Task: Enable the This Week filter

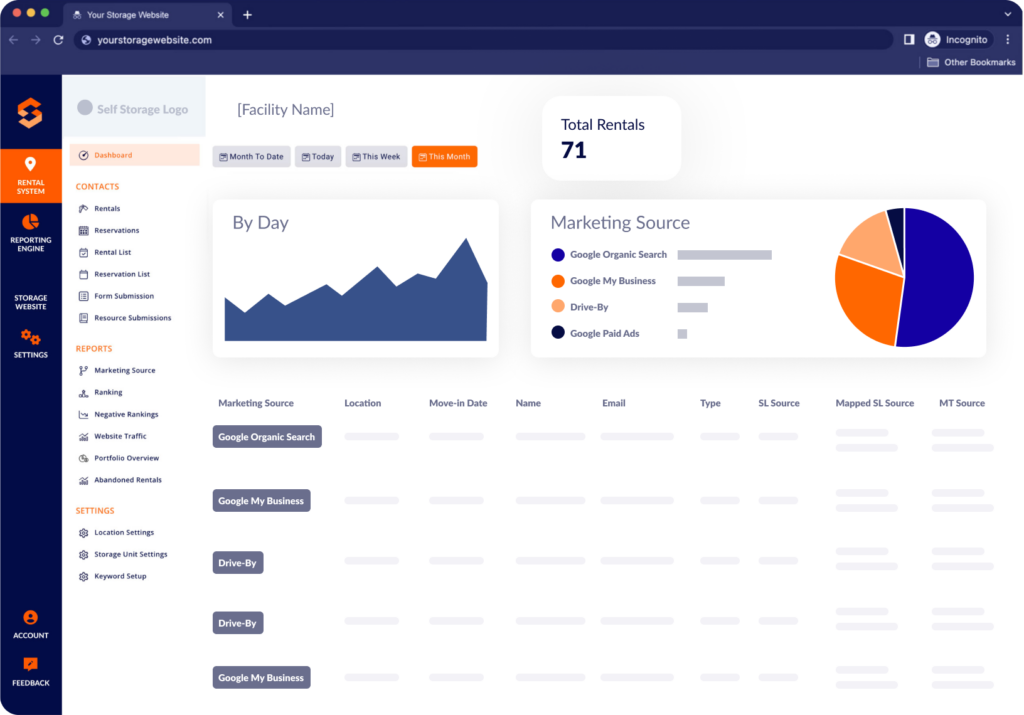Action: [x=376, y=156]
